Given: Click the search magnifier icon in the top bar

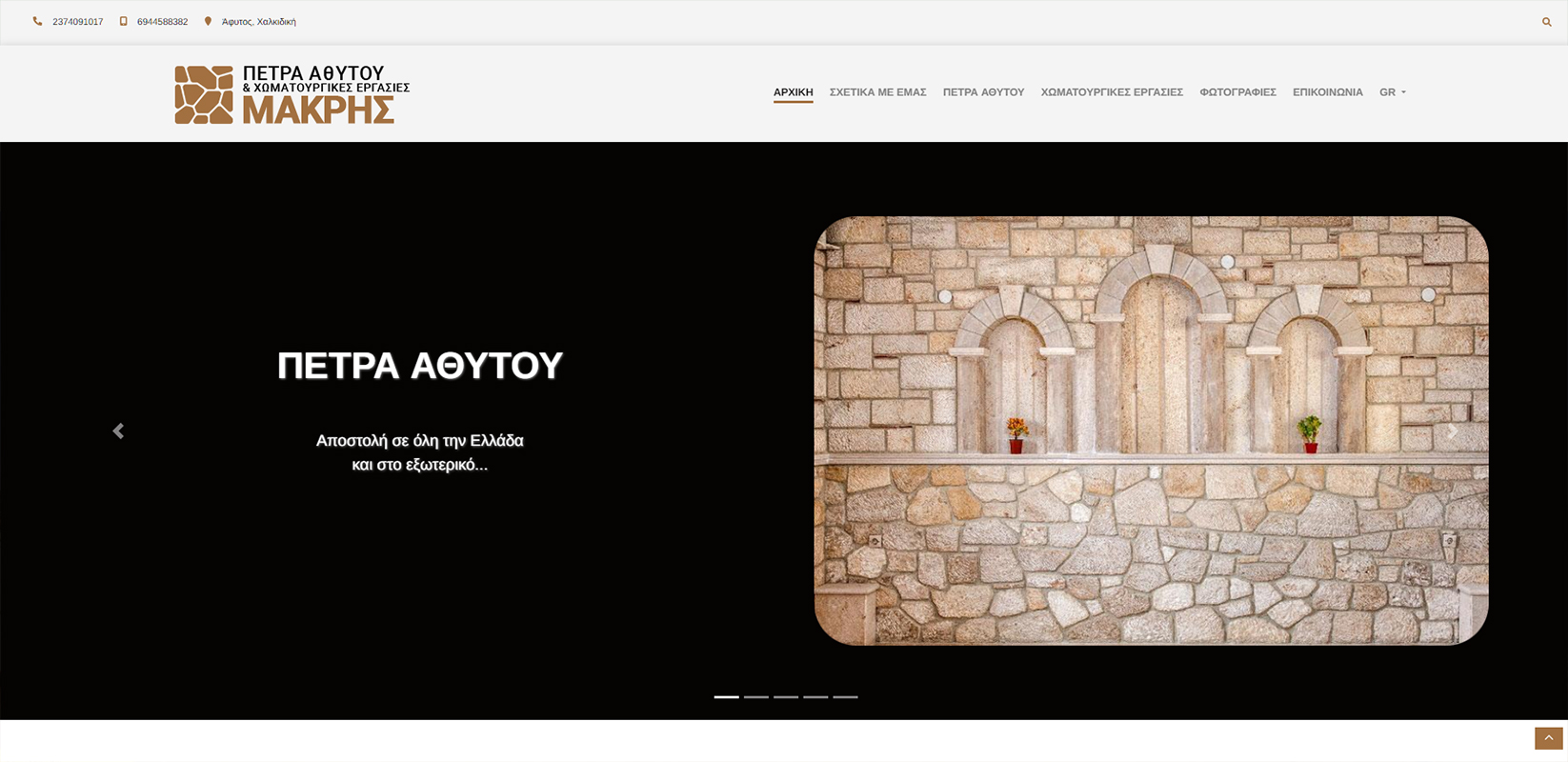Looking at the screenshot, I should pos(1546,22).
